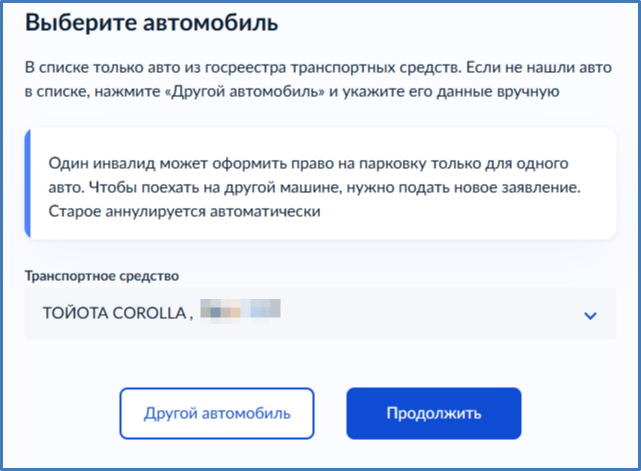Open the Транспортное средство combo box
641x471 pixels.
(x=320, y=314)
